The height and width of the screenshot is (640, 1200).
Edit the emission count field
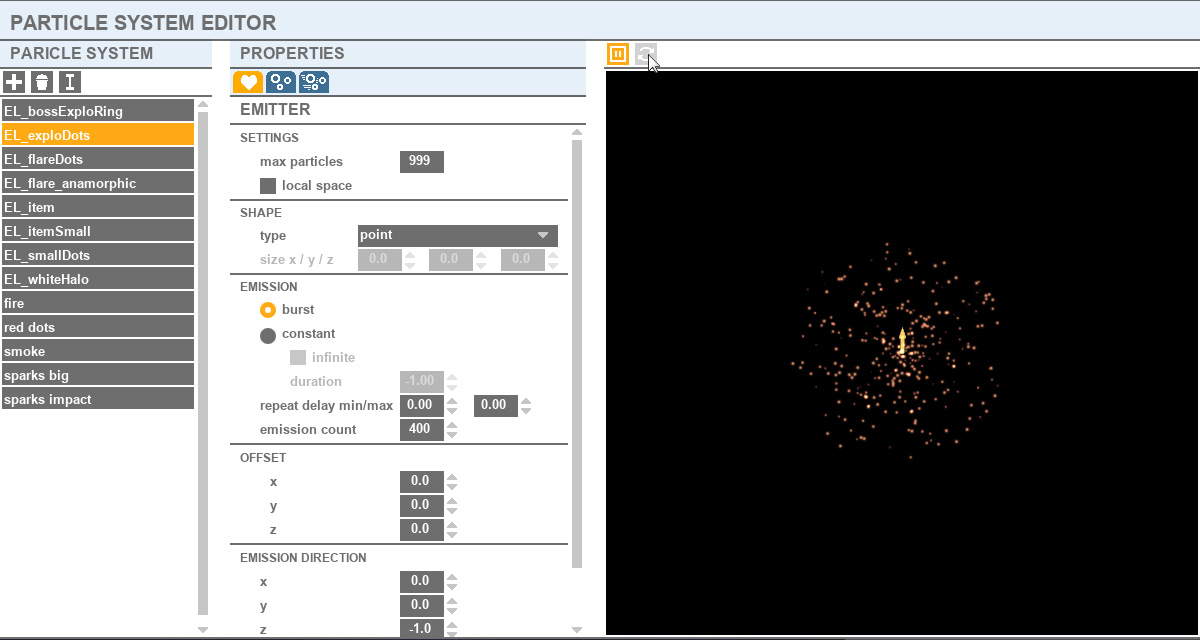(x=422, y=429)
